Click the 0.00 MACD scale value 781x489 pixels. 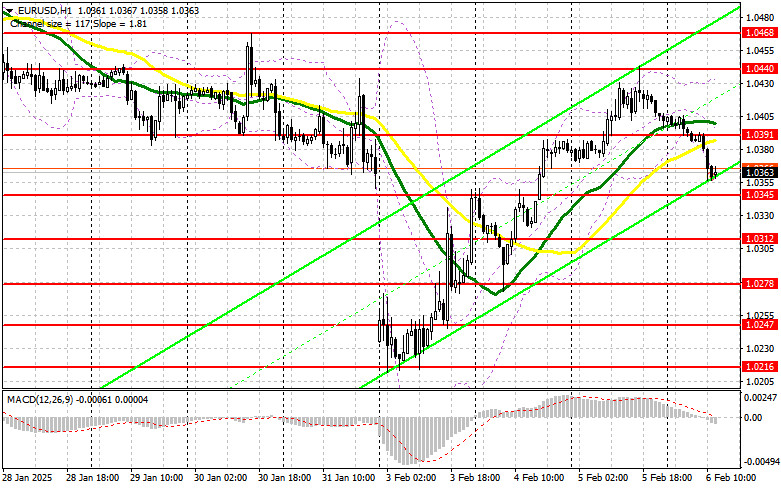(x=755, y=418)
